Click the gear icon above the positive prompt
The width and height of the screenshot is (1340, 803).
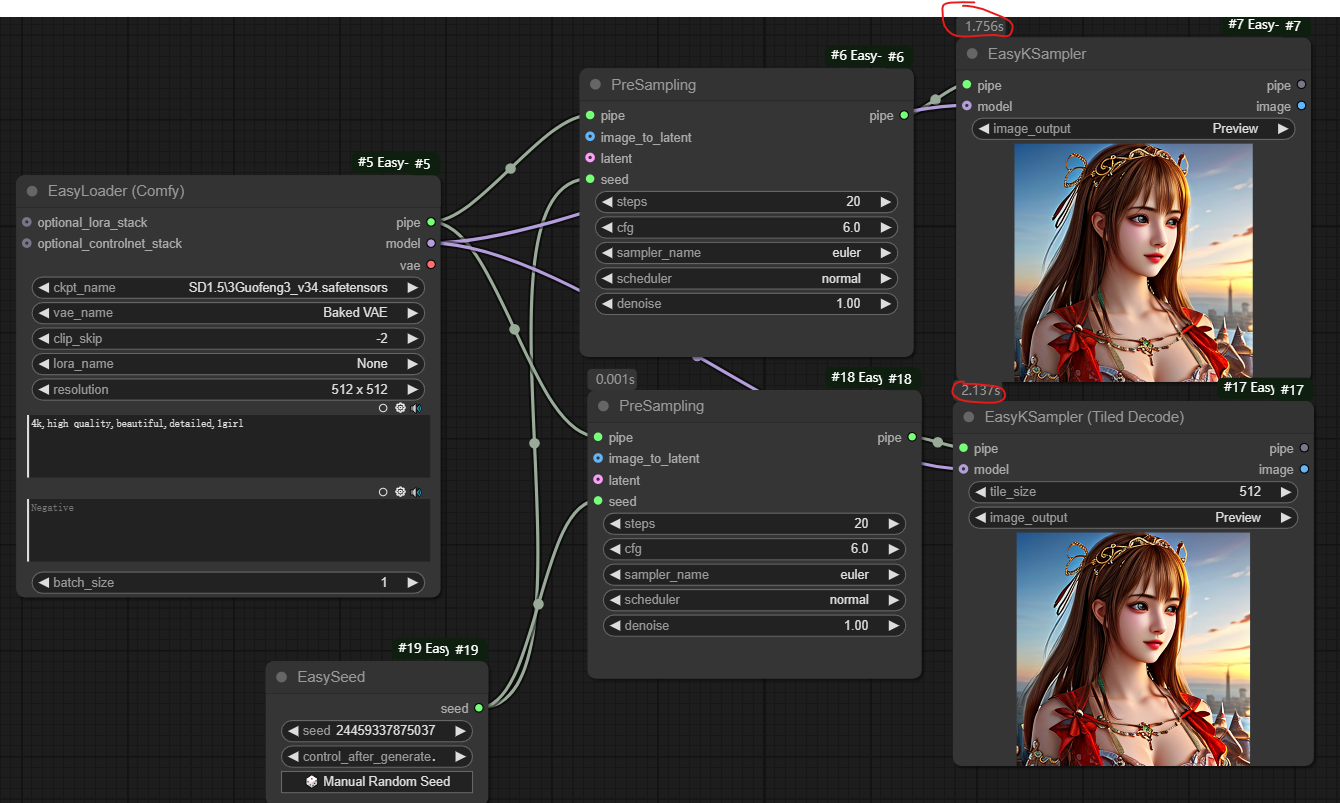[400, 408]
